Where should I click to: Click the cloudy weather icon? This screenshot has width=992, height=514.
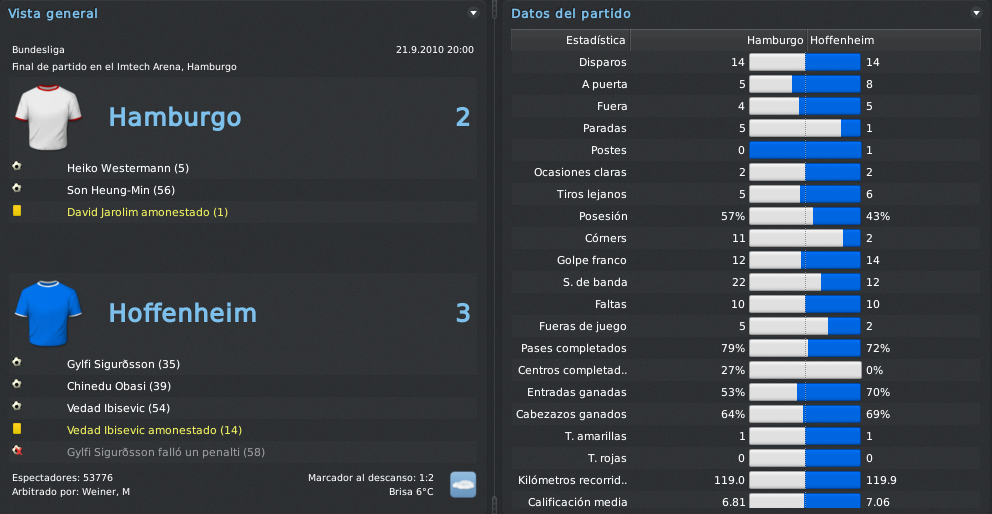pos(463,484)
